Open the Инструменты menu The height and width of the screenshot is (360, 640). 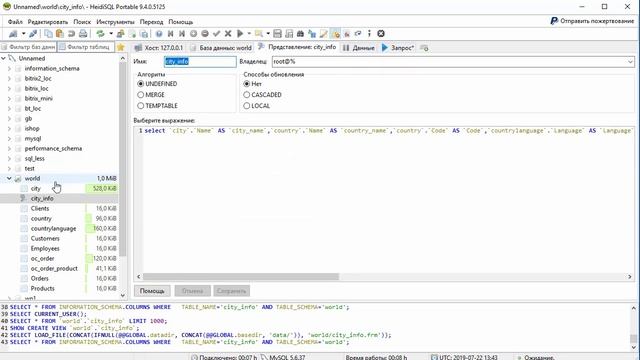[x=116, y=22]
